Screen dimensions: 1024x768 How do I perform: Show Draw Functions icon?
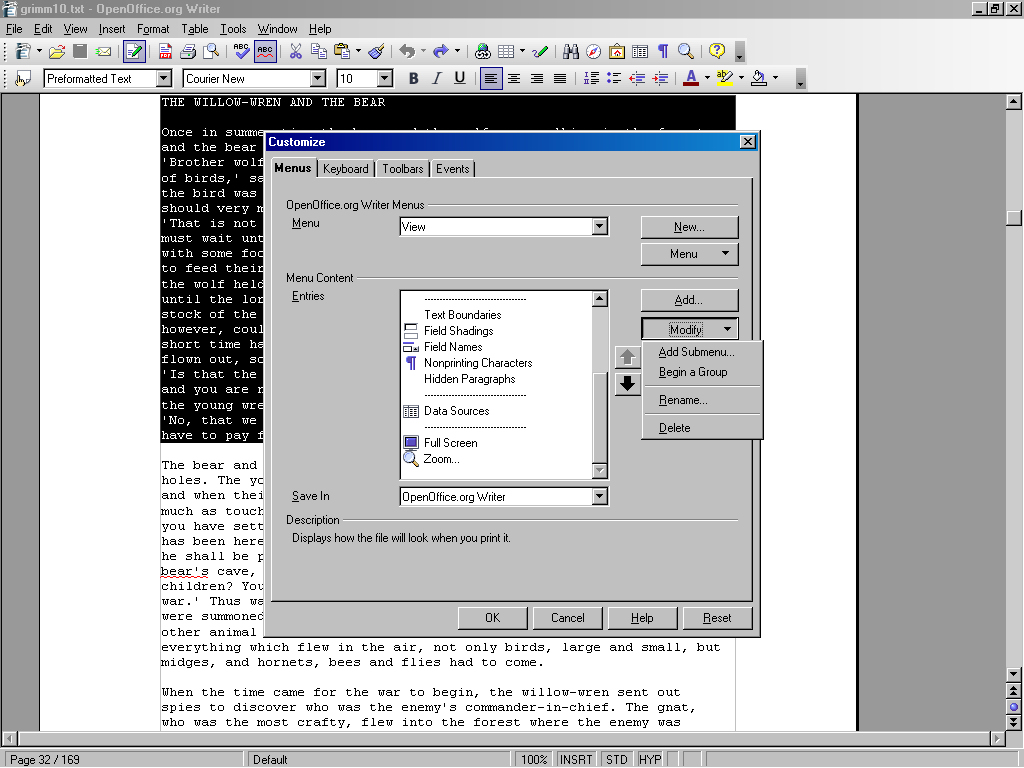[540, 52]
